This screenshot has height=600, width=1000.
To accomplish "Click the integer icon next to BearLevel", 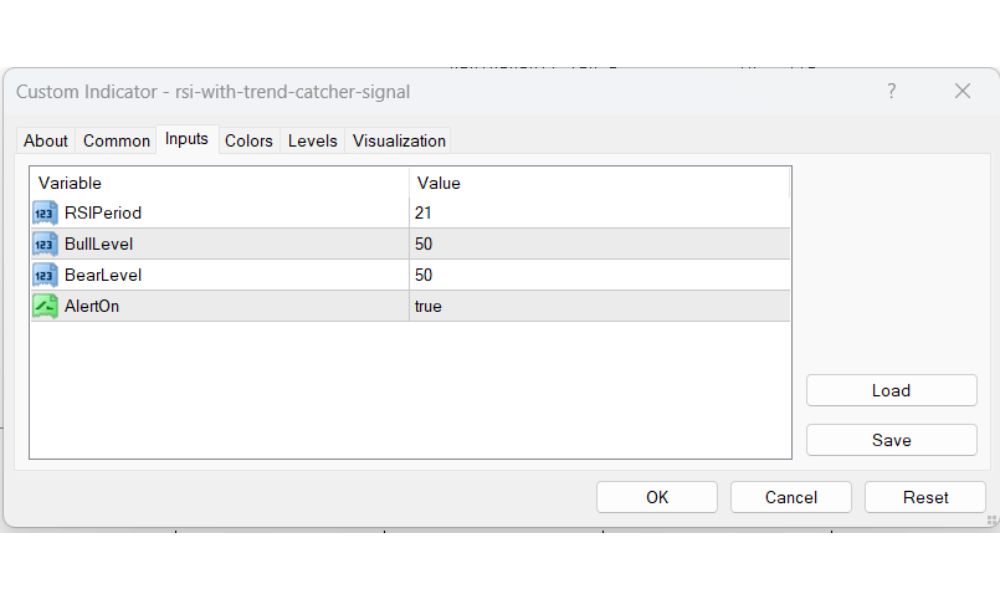I will click(45, 275).
